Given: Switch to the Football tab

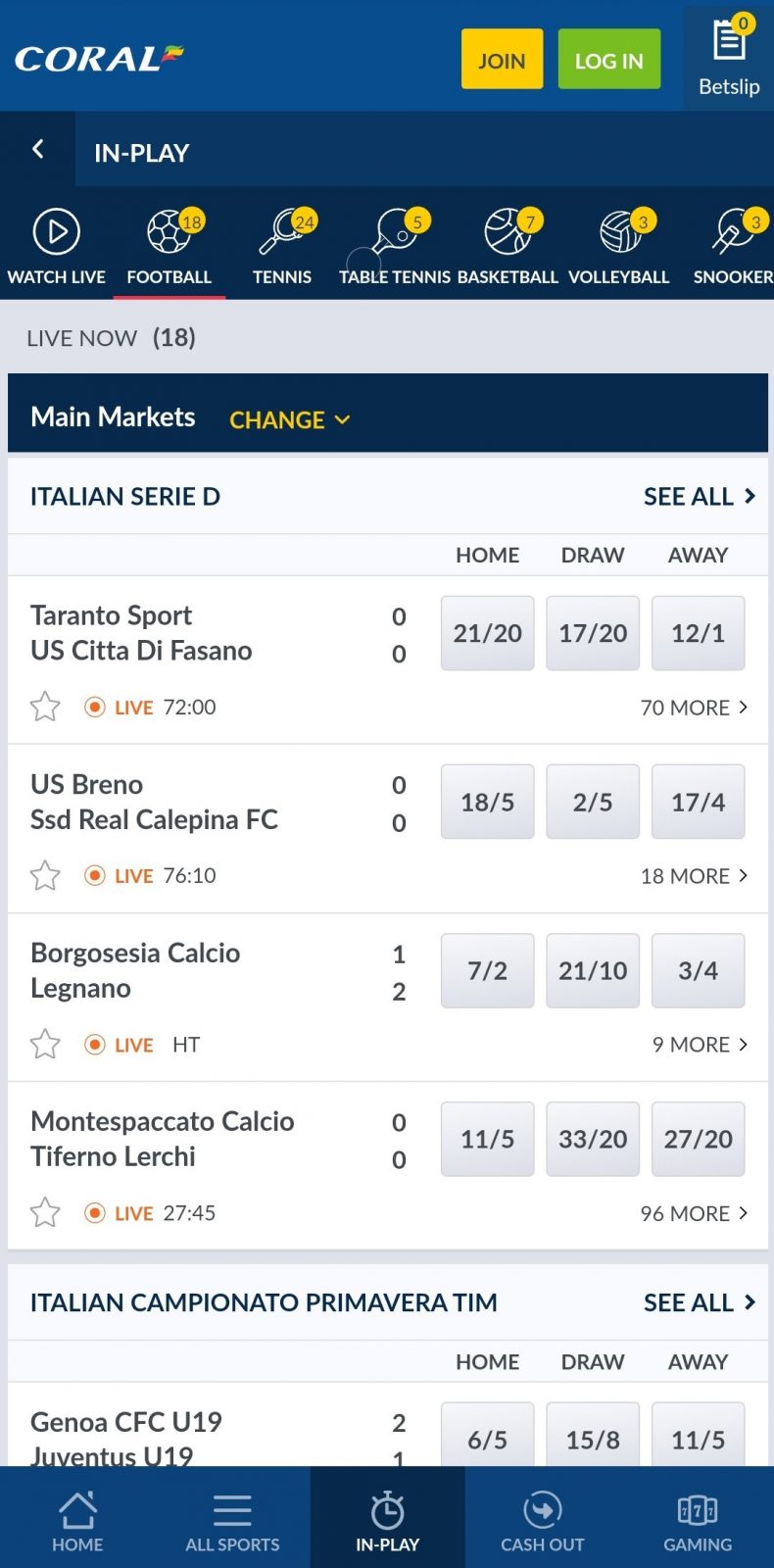Looking at the screenshot, I should point(169,247).
